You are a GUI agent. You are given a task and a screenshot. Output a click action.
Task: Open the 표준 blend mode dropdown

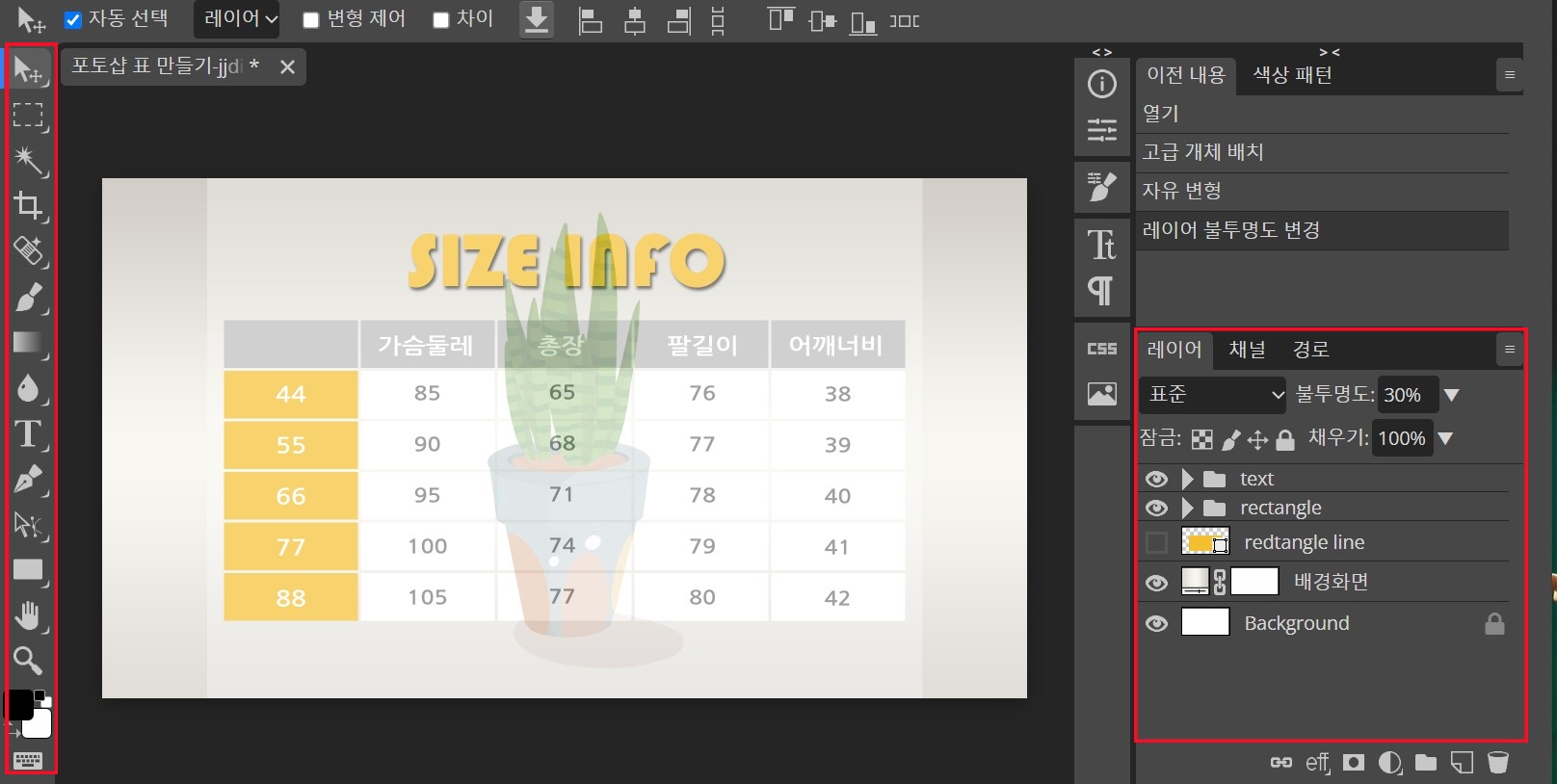1214,395
